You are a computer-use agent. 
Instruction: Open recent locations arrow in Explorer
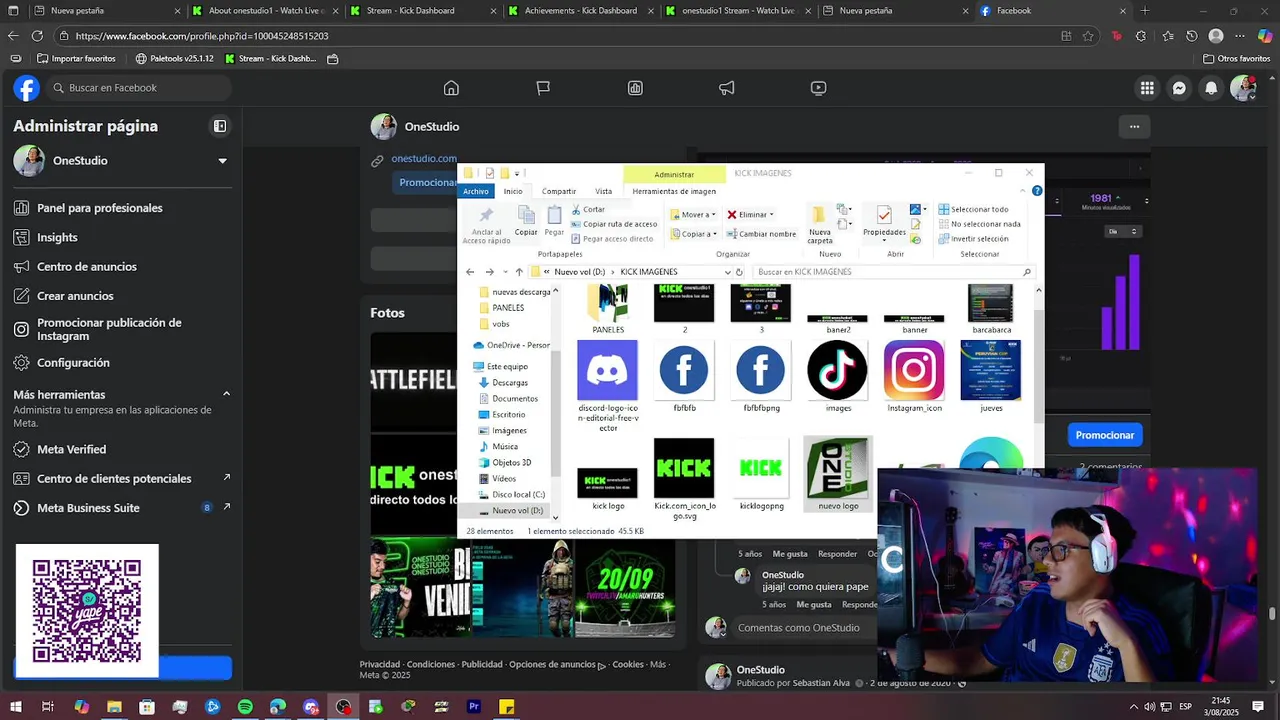pyautogui.click(x=503, y=272)
